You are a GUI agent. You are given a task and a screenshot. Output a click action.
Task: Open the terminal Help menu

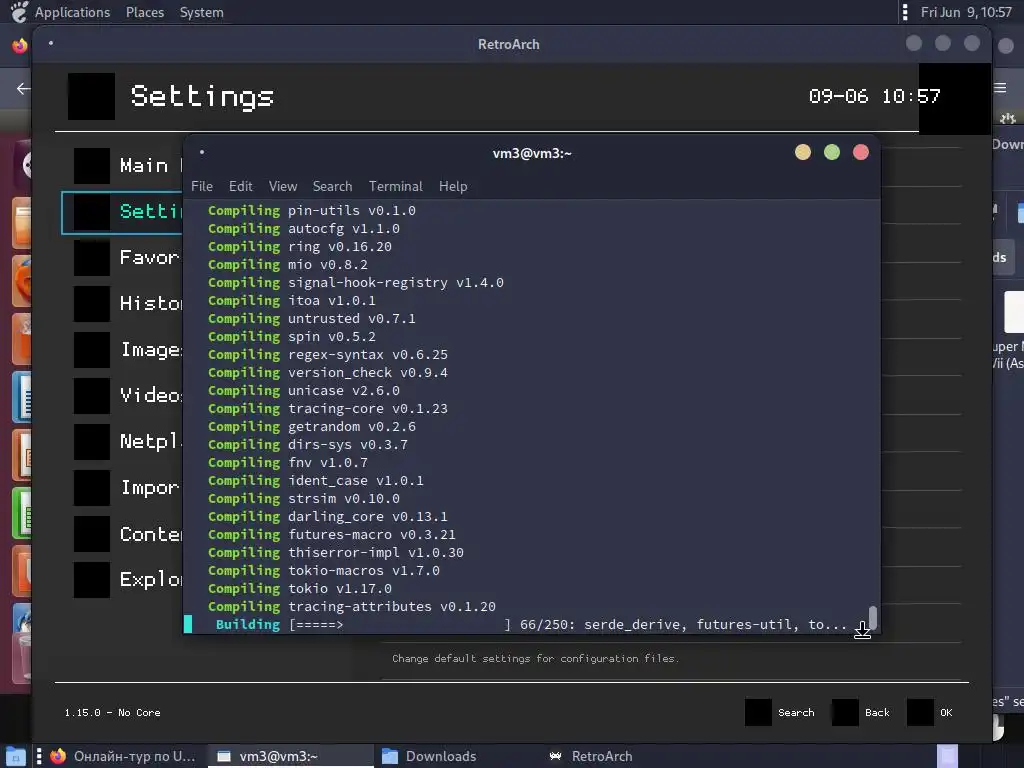click(x=453, y=186)
